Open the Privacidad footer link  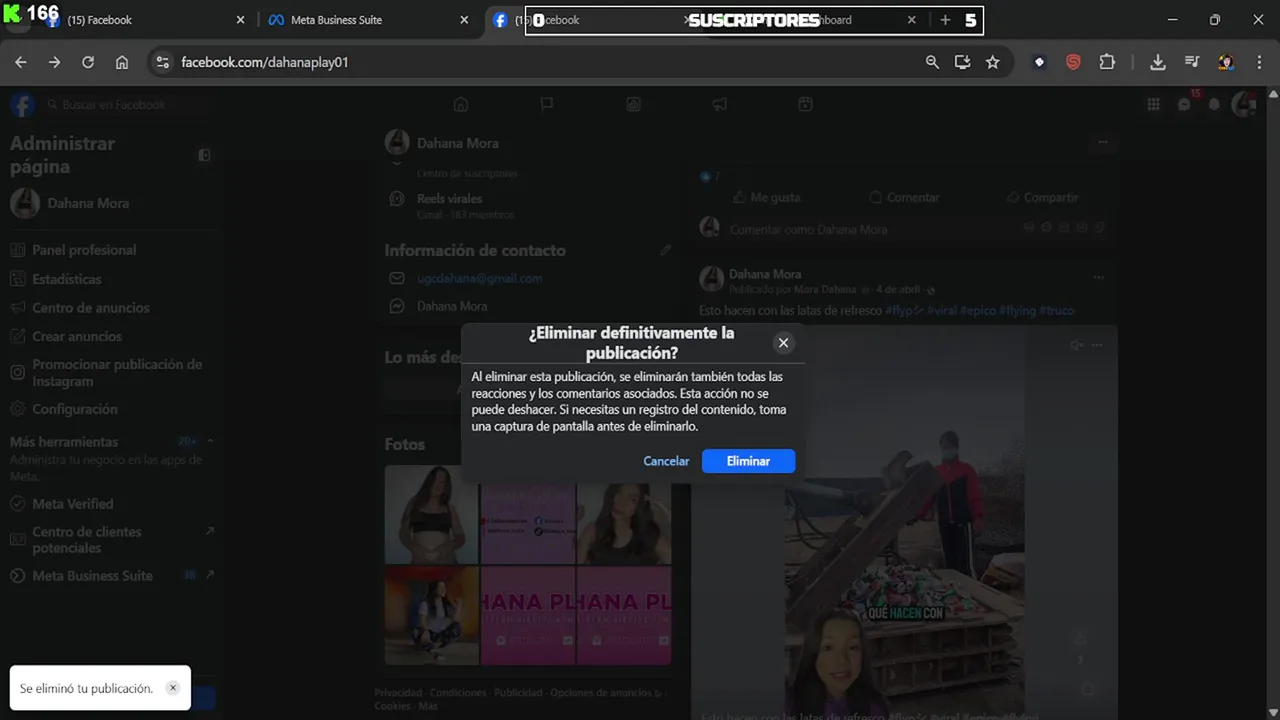click(398, 692)
